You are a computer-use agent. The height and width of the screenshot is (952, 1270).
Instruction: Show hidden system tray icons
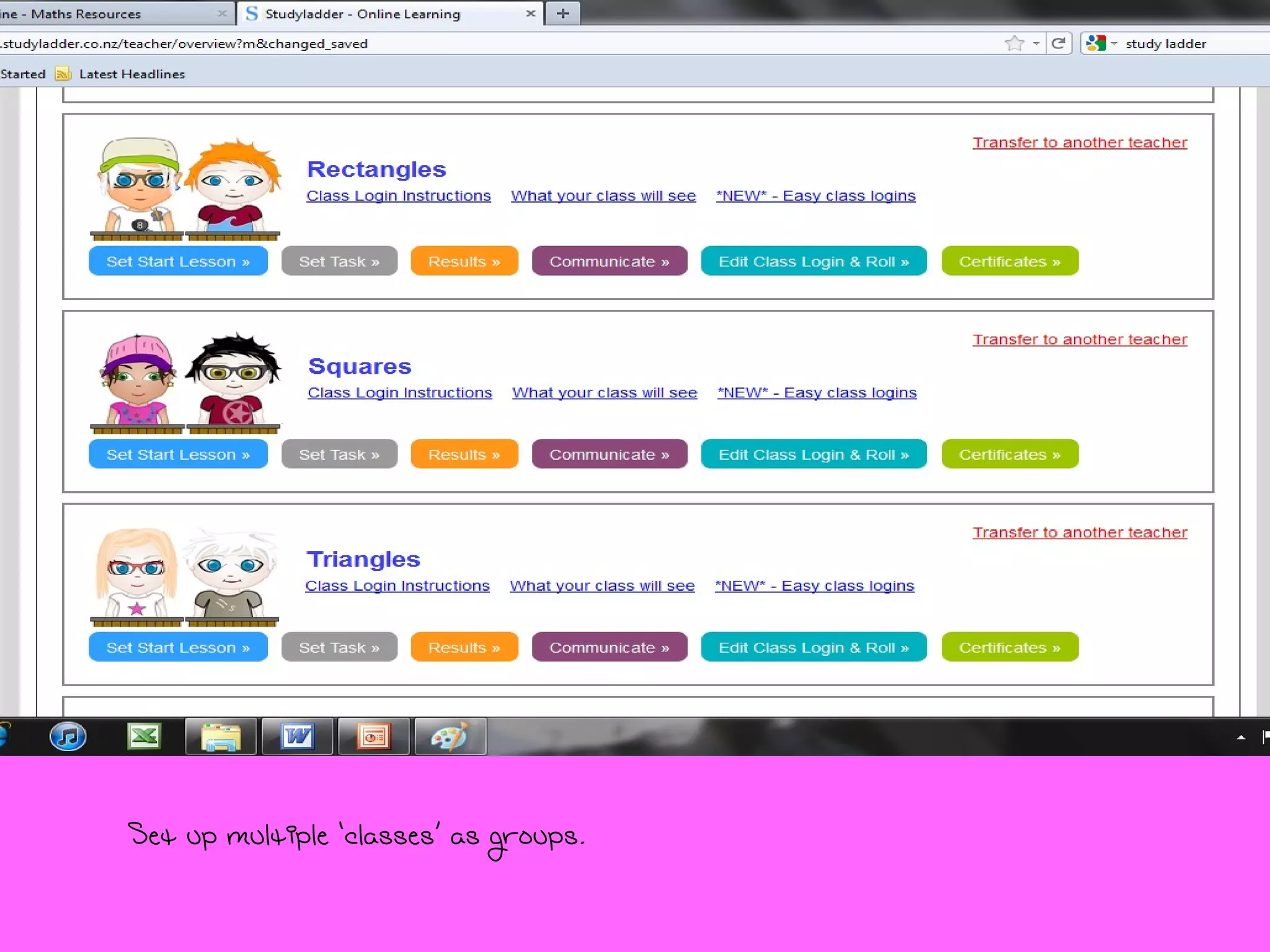coord(1241,738)
